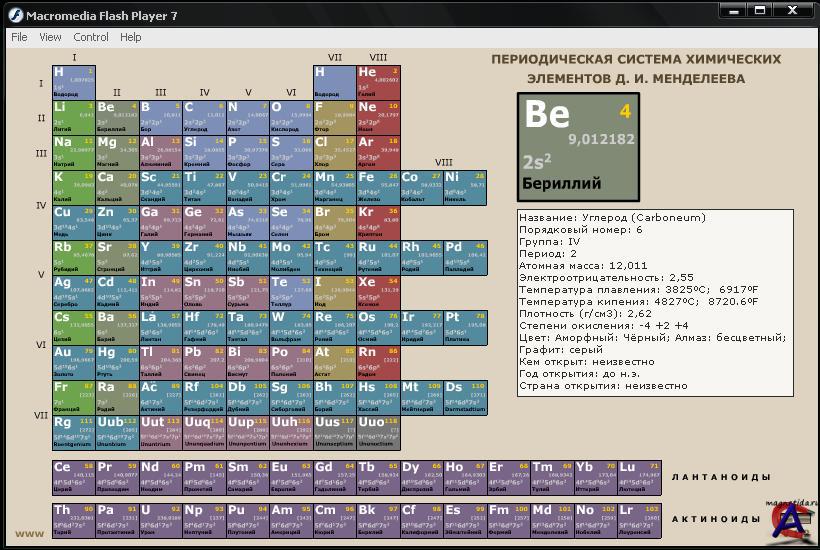The height and width of the screenshot is (550, 820).
Task: Click the large Beryllium preview card
Action: coord(578,146)
